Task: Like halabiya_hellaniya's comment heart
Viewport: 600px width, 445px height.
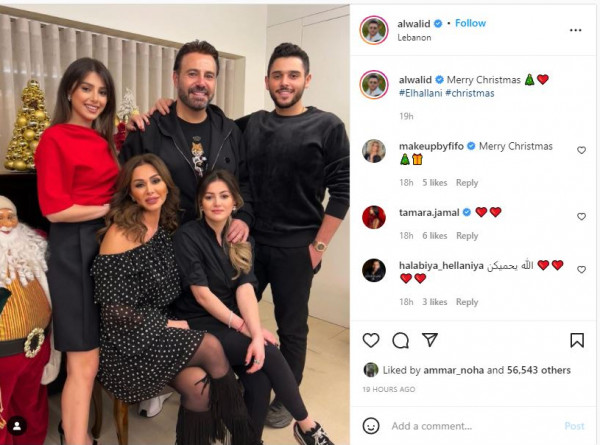Action: (581, 270)
